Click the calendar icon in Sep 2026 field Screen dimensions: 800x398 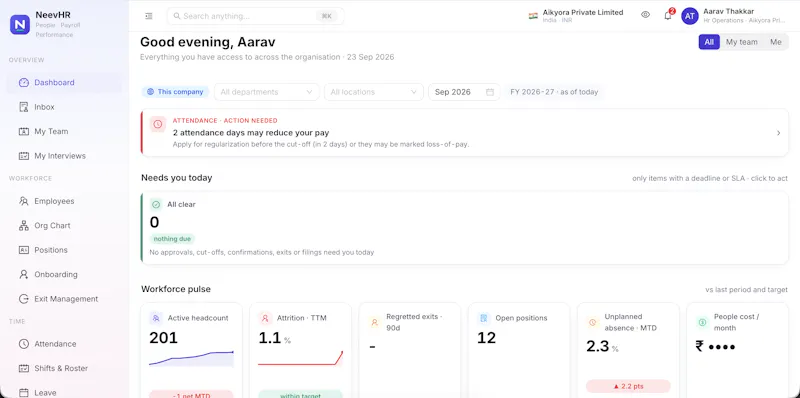[490, 92]
